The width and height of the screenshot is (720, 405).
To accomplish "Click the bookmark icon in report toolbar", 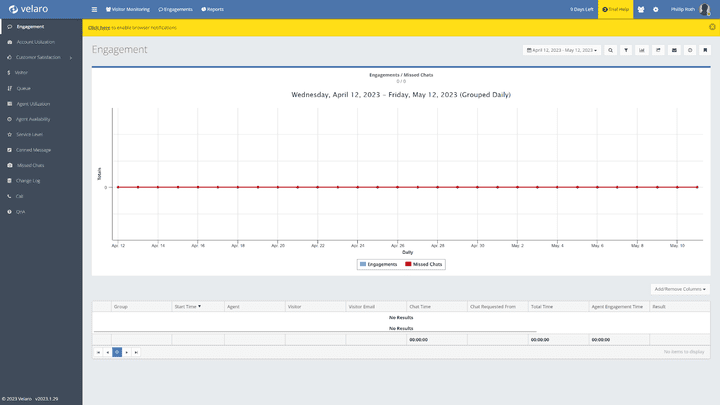I will click(x=706, y=49).
